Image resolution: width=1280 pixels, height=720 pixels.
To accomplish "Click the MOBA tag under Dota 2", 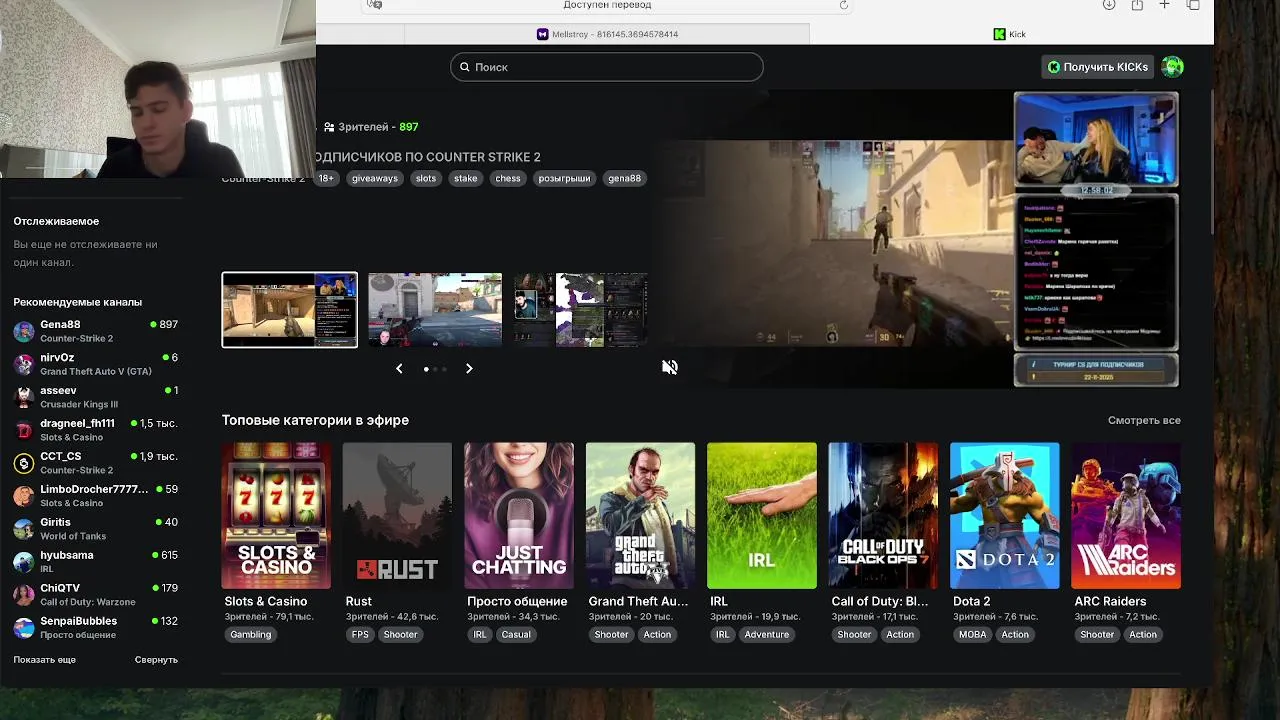I will pyautogui.click(x=972, y=634).
